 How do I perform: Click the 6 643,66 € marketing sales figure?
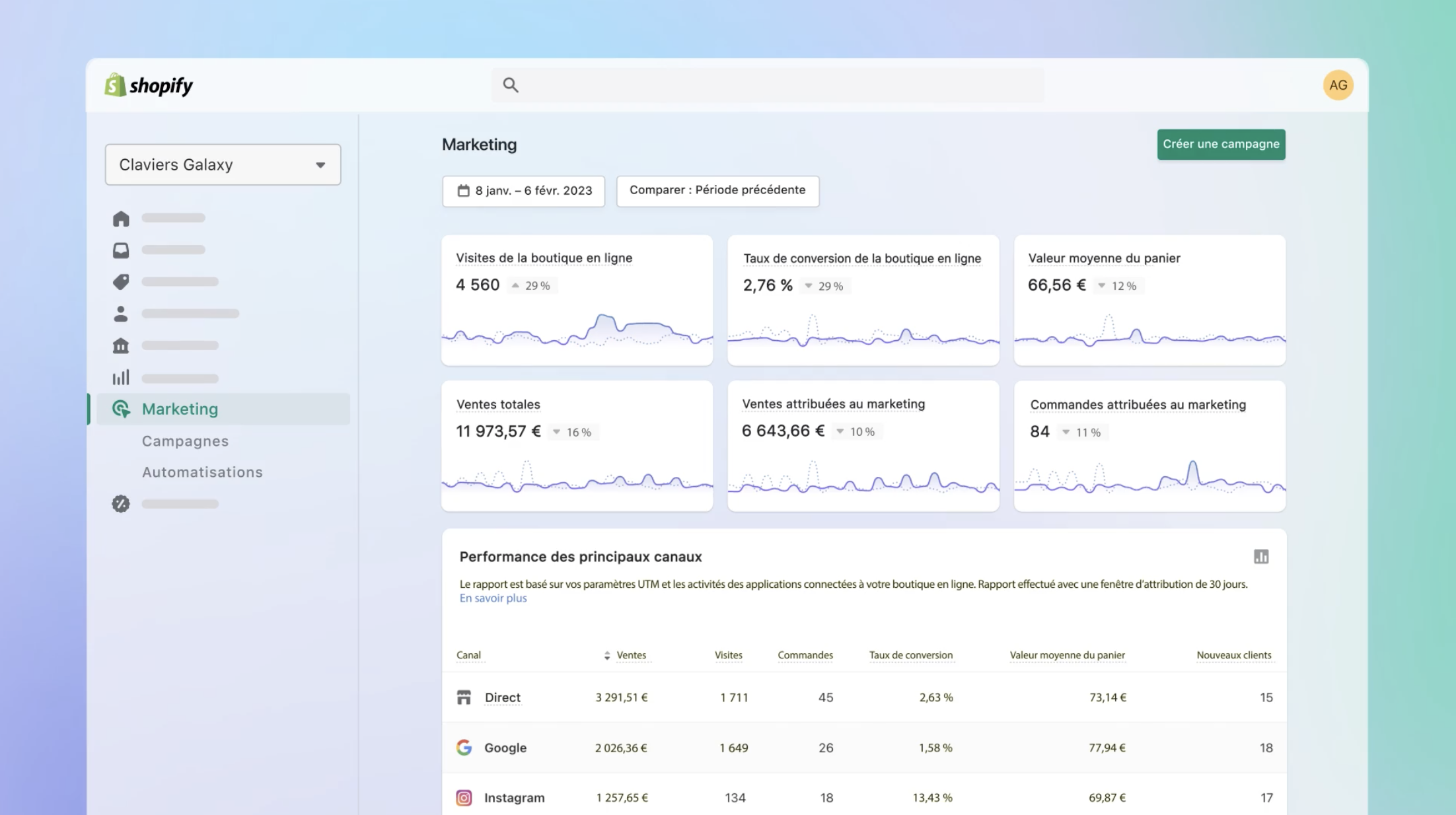pyautogui.click(x=783, y=431)
